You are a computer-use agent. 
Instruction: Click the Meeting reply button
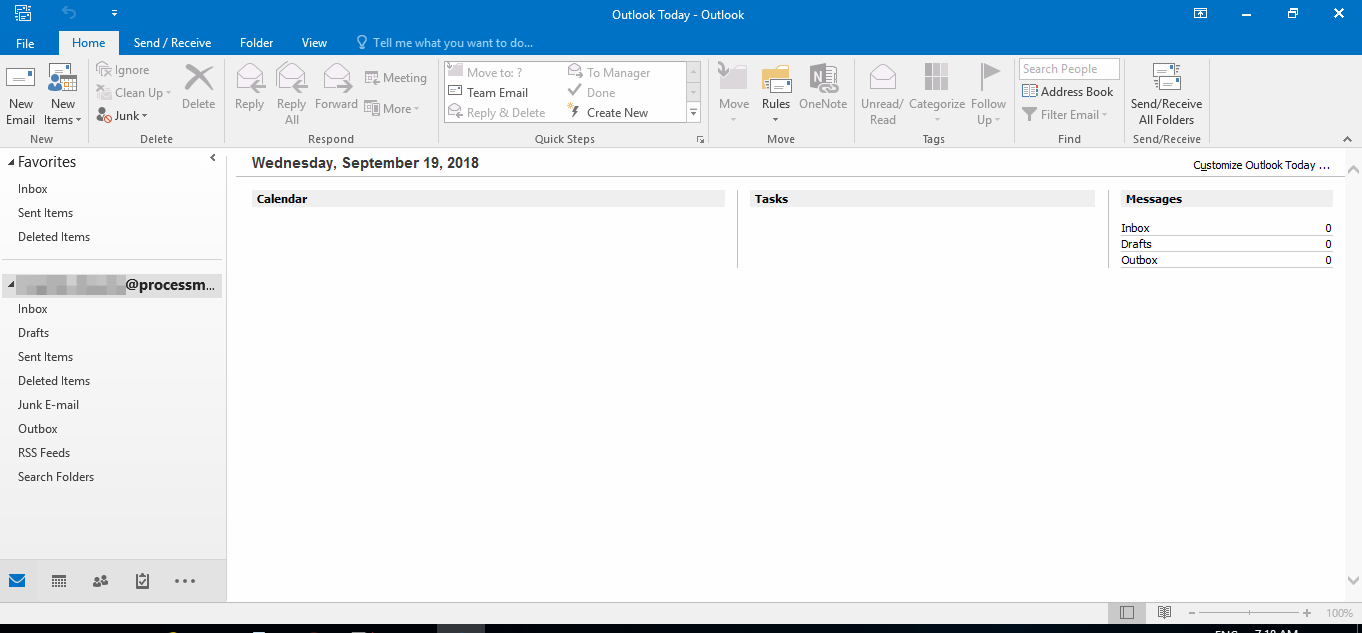click(x=396, y=78)
